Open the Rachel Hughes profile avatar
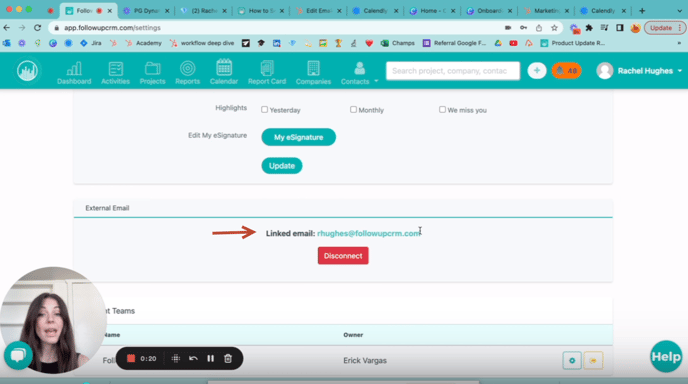Image resolution: width=688 pixels, height=384 pixels. click(x=604, y=71)
